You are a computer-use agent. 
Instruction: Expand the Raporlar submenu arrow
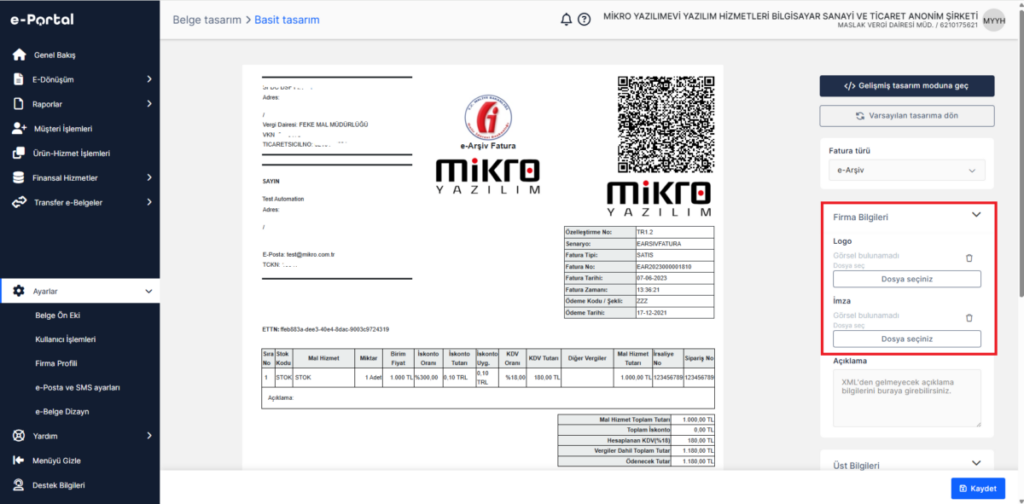tap(150, 104)
